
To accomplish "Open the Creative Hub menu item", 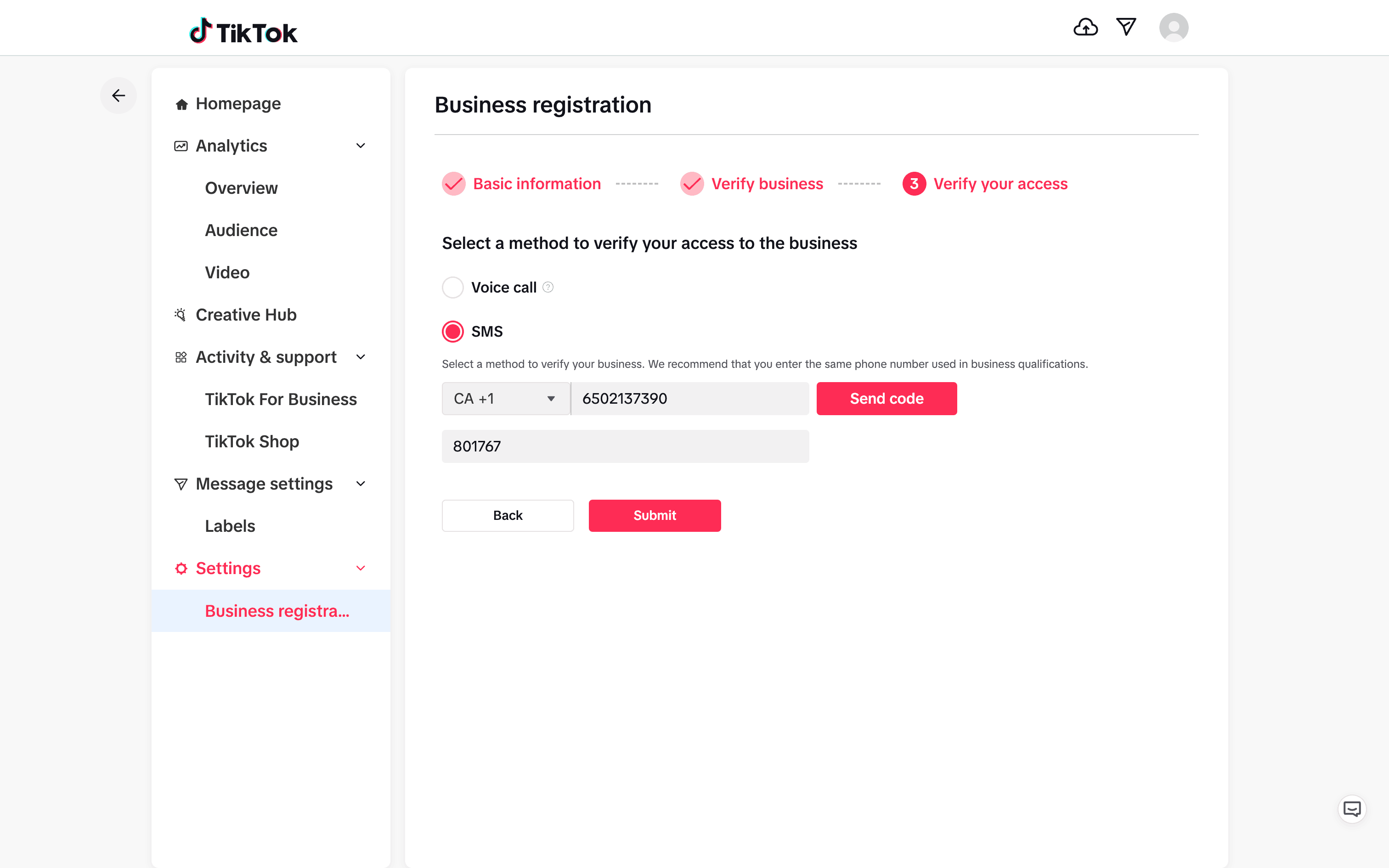I will point(246,315).
